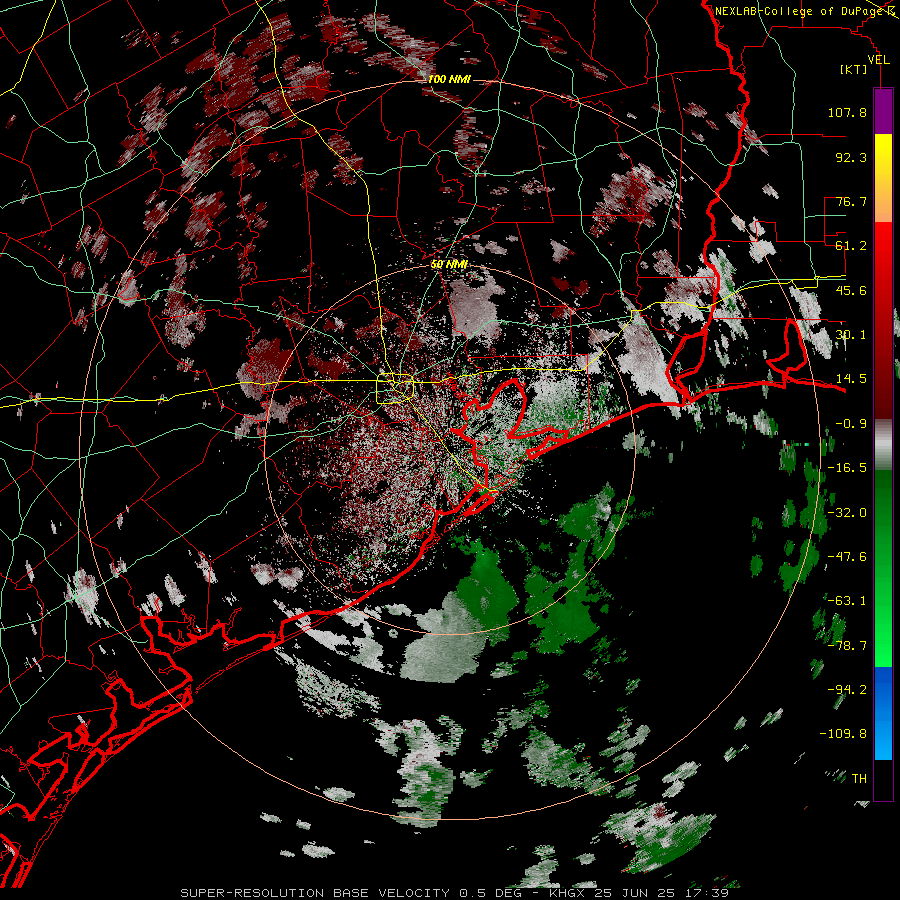Viewport: 900px width, 900px height.
Task: Select the -16.5 scale value
Action: pos(847,468)
